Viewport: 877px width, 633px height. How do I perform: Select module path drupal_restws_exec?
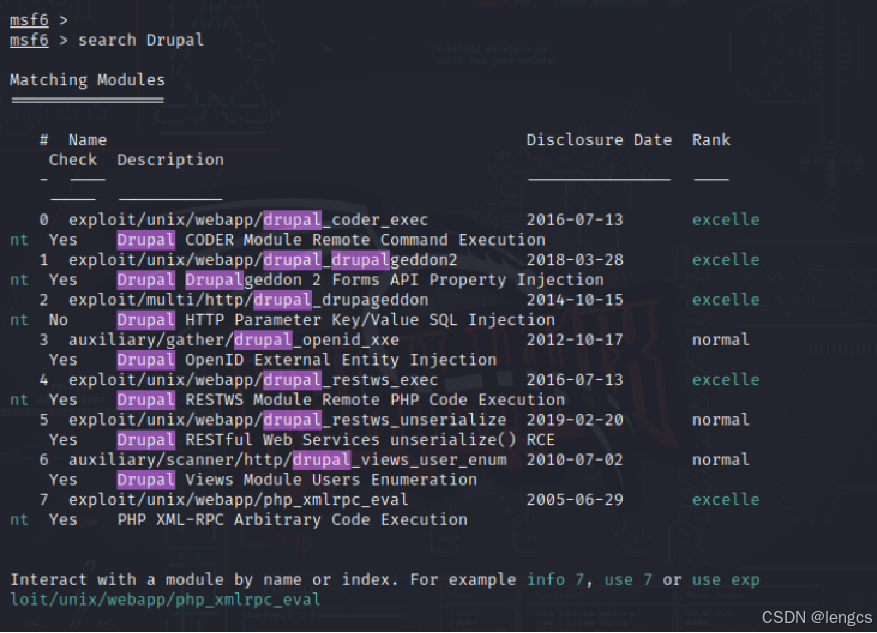click(253, 380)
